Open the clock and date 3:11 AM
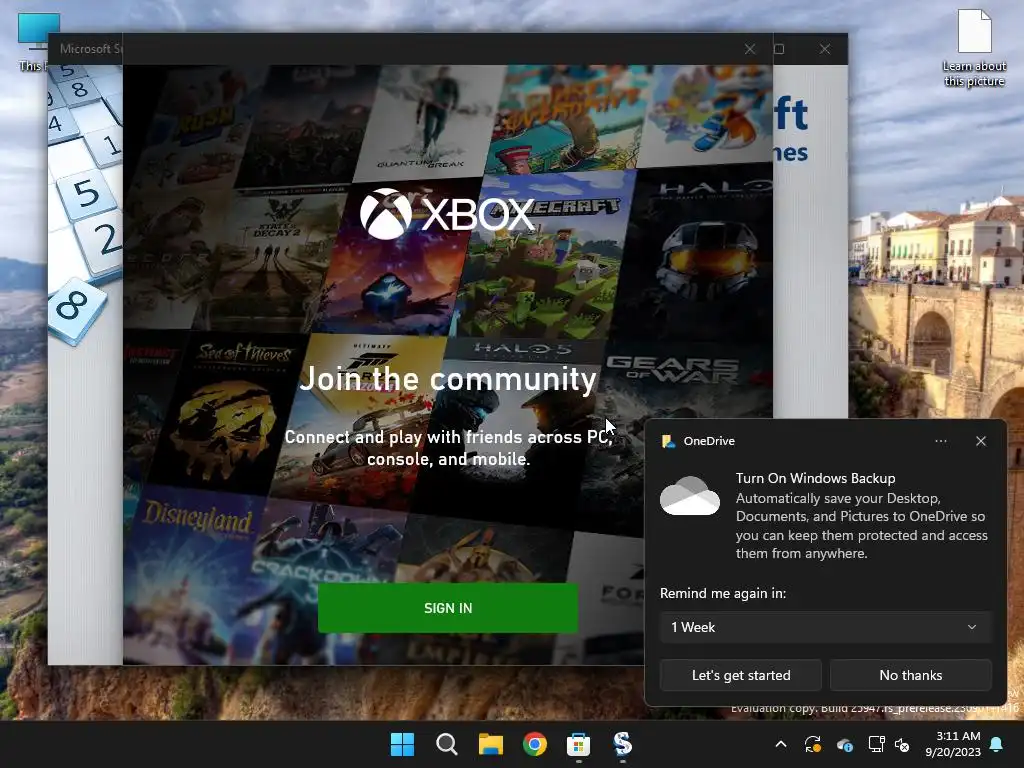Image resolution: width=1024 pixels, height=768 pixels. pyautogui.click(x=952, y=744)
